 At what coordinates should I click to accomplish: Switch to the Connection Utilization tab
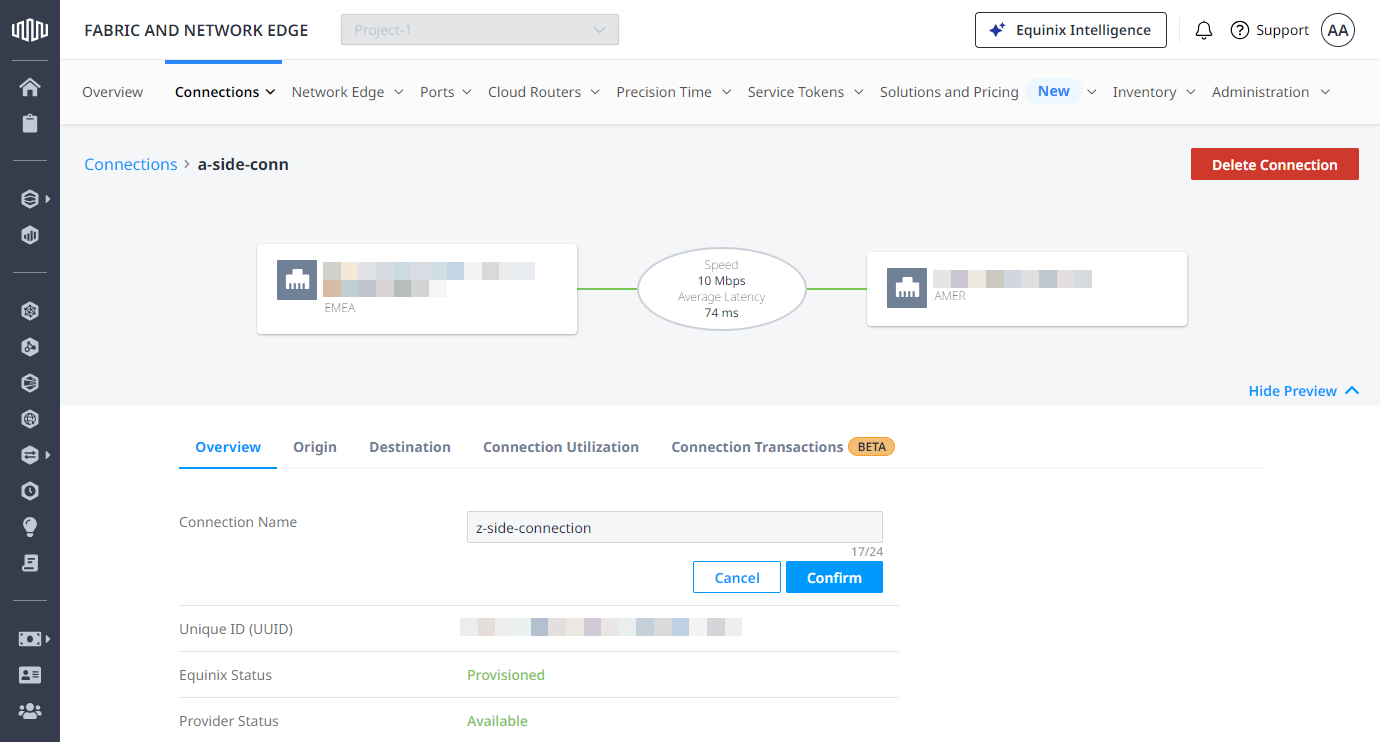click(561, 447)
